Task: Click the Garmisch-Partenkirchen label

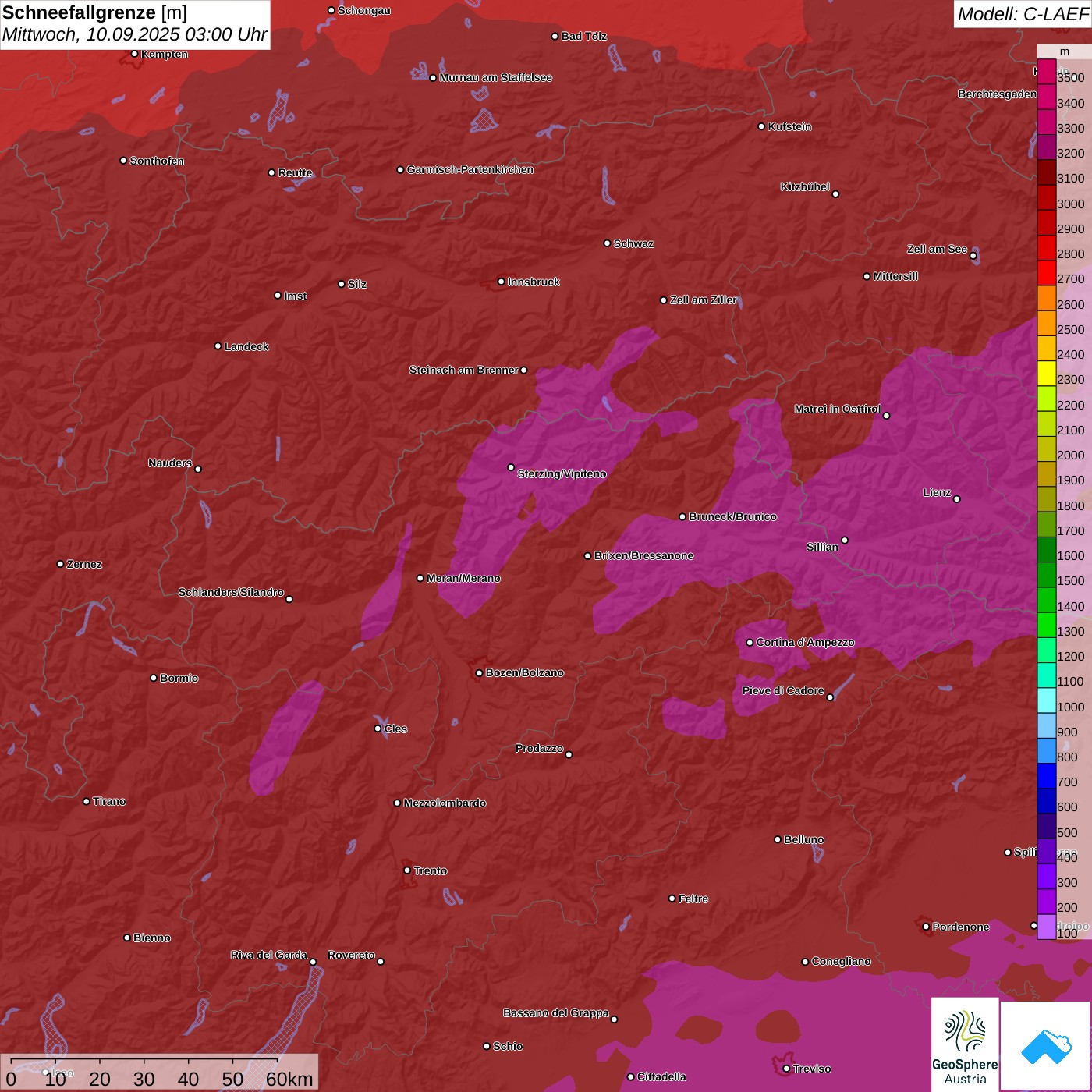Action: pos(470,169)
